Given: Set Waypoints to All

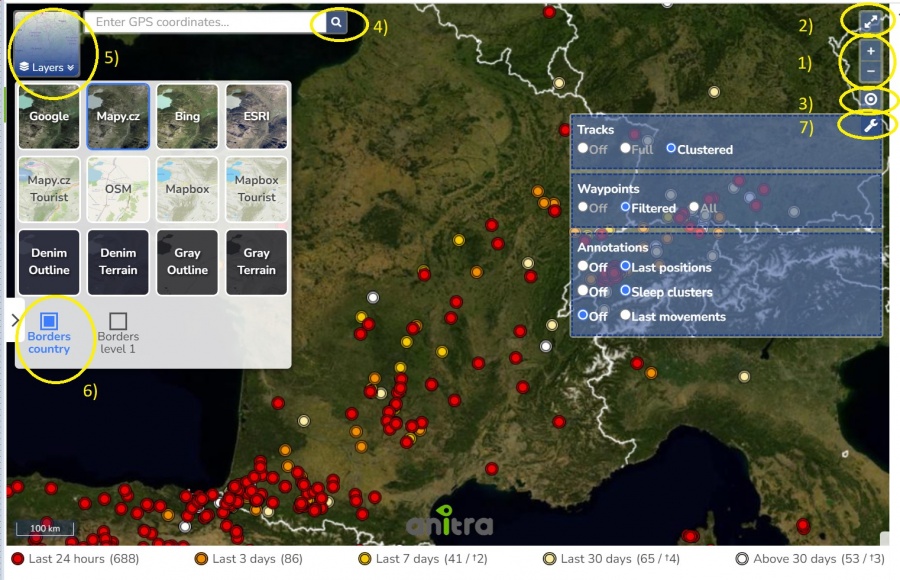Looking at the screenshot, I should (694, 208).
